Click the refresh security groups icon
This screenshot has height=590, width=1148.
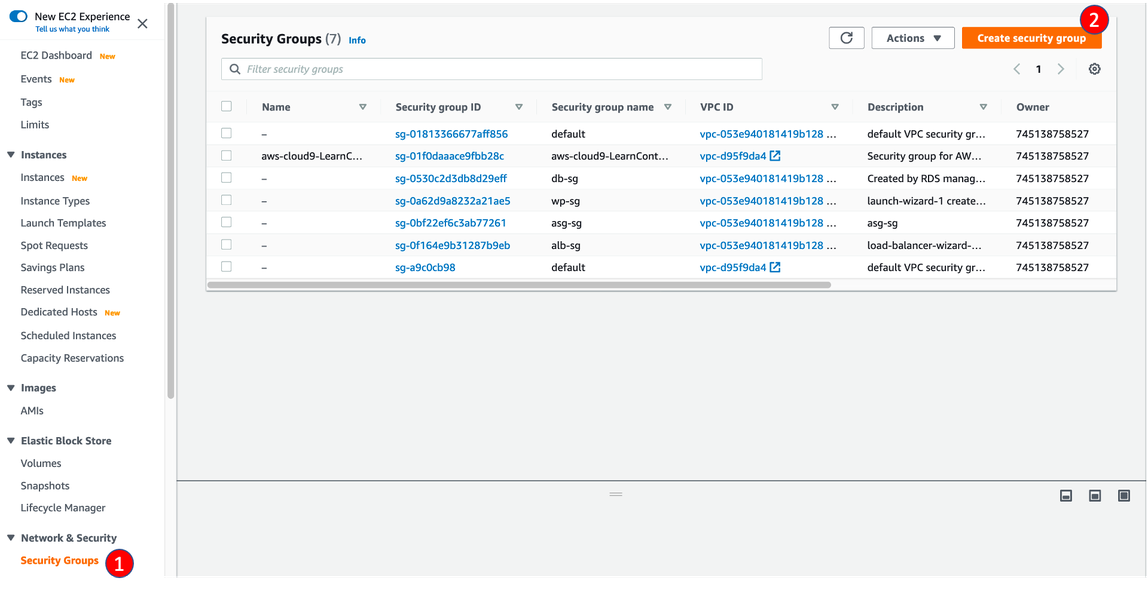[846, 38]
